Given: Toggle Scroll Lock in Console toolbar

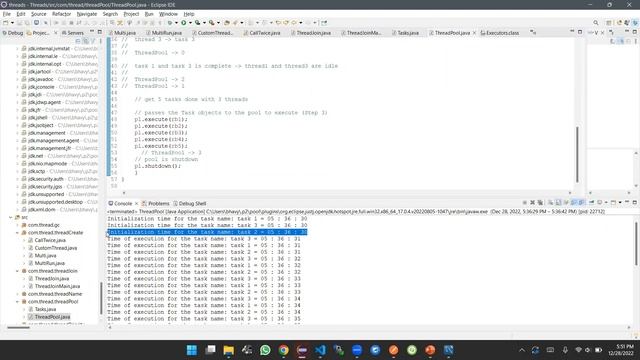Looking at the screenshot, I should click(558, 202).
